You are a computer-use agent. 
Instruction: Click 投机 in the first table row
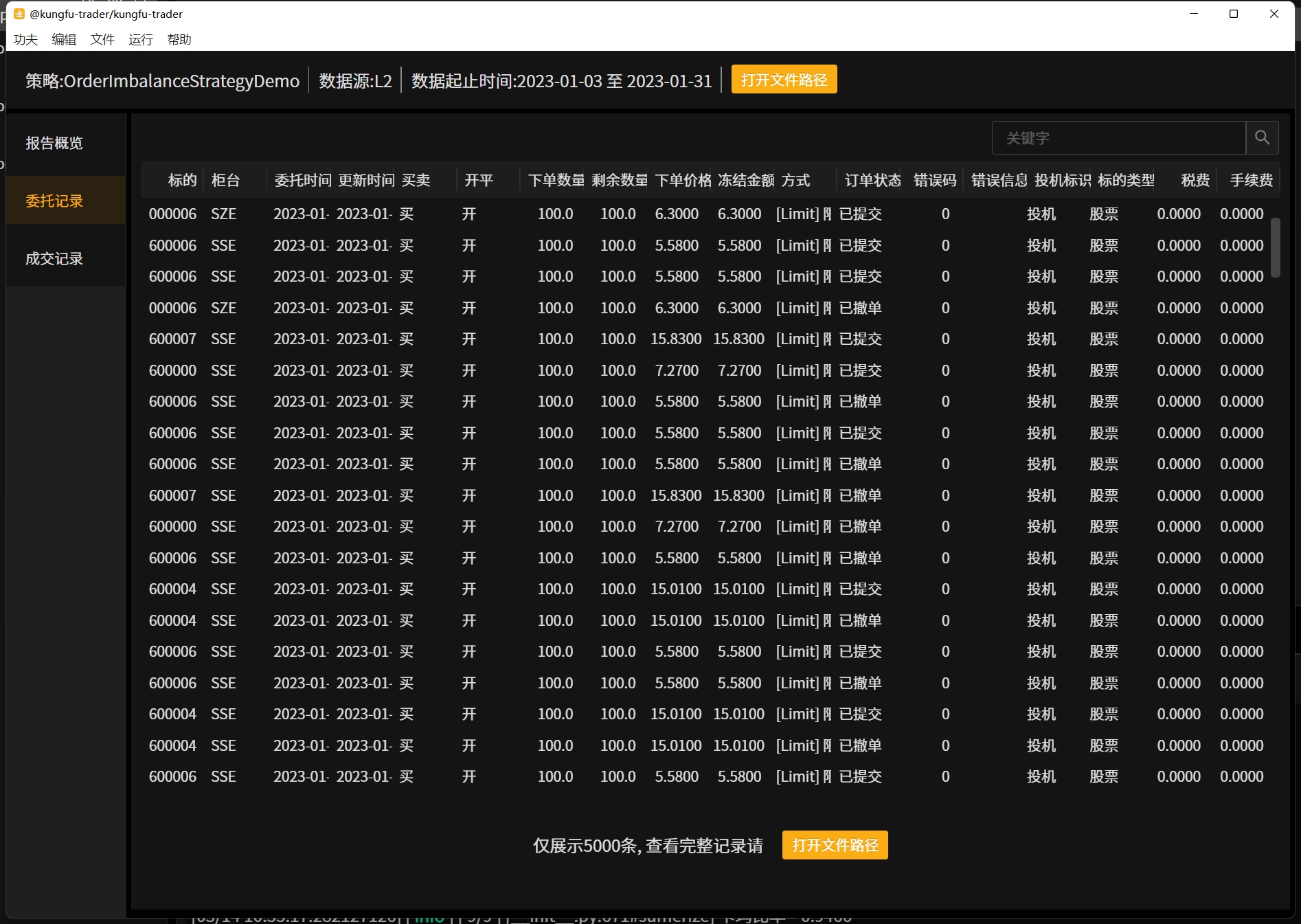(x=1041, y=214)
